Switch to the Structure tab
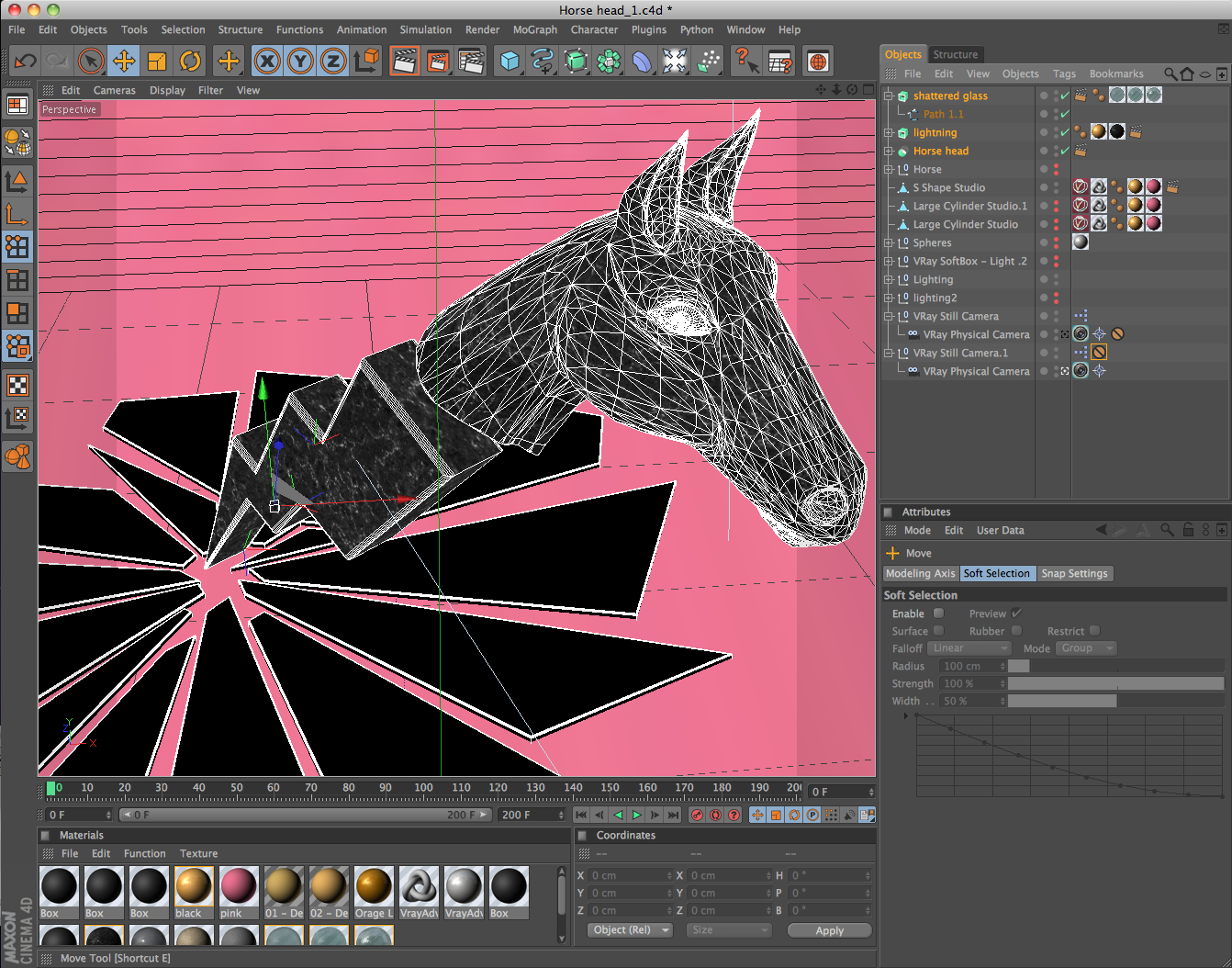Screen dimensions: 1232x968 [956, 54]
